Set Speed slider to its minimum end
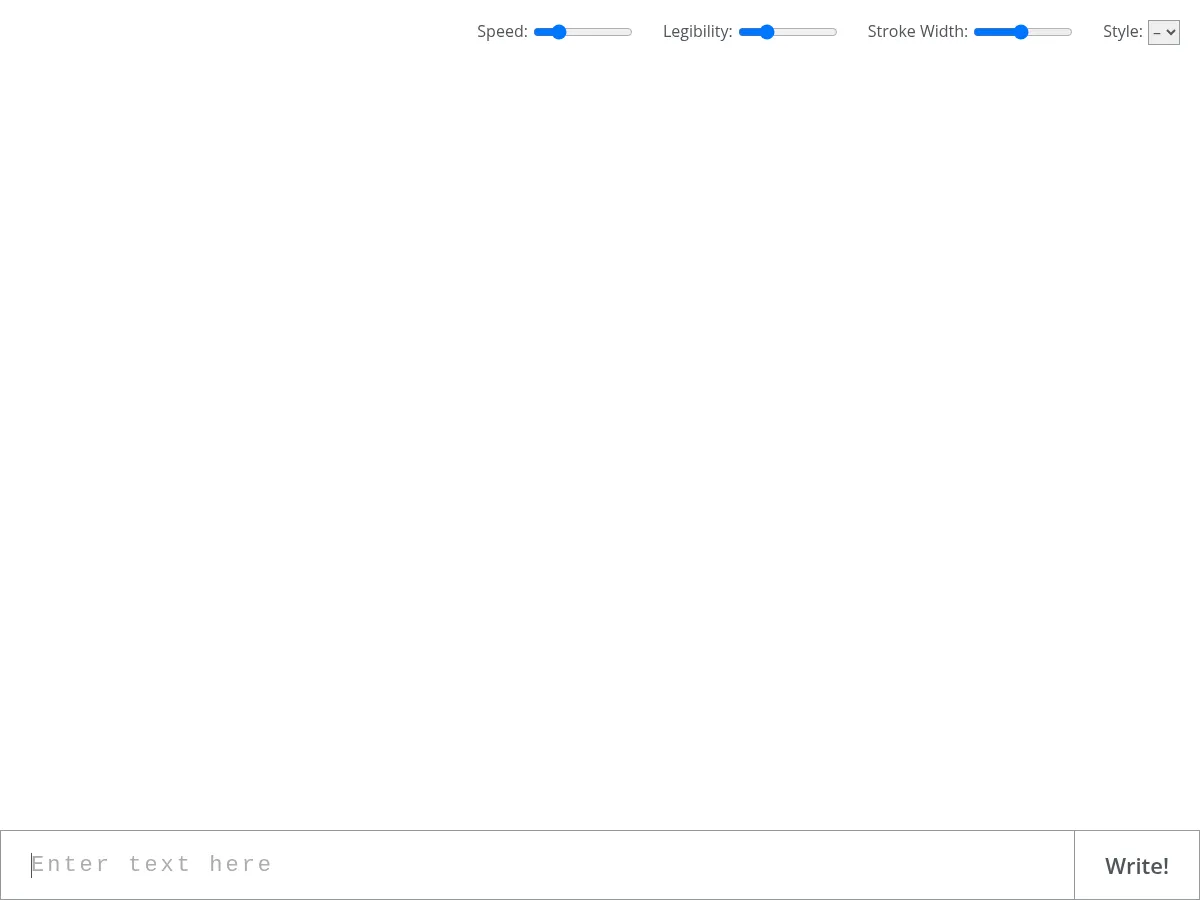 coord(535,32)
